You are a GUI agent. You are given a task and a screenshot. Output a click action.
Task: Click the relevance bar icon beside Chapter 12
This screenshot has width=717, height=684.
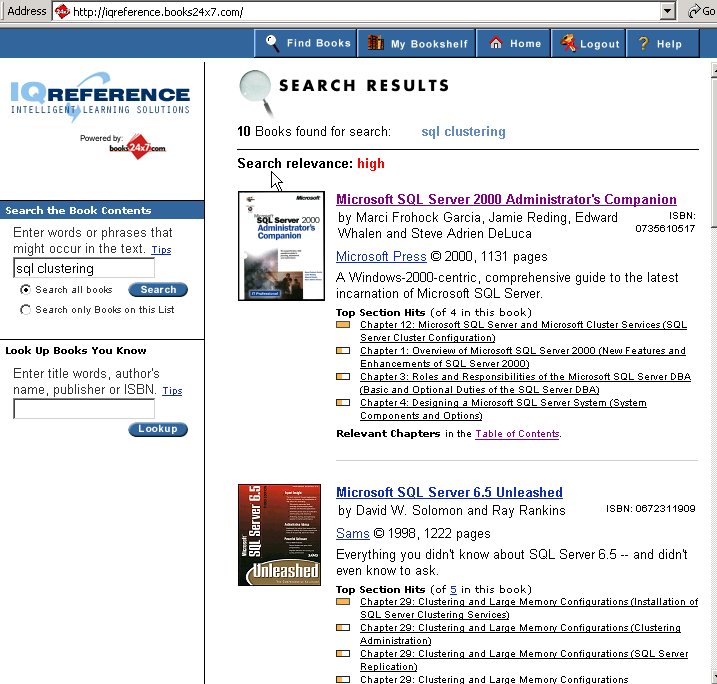click(343, 325)
